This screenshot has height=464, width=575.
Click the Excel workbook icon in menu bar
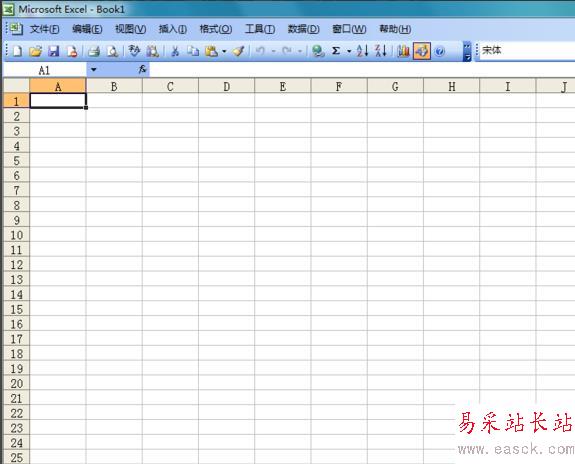(16, 29)
